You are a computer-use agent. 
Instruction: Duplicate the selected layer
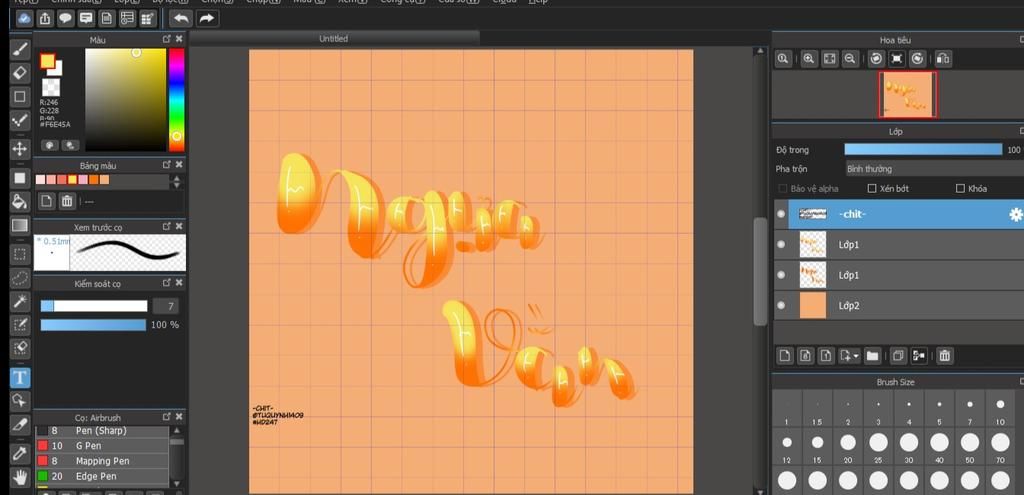tap(898, 356)
